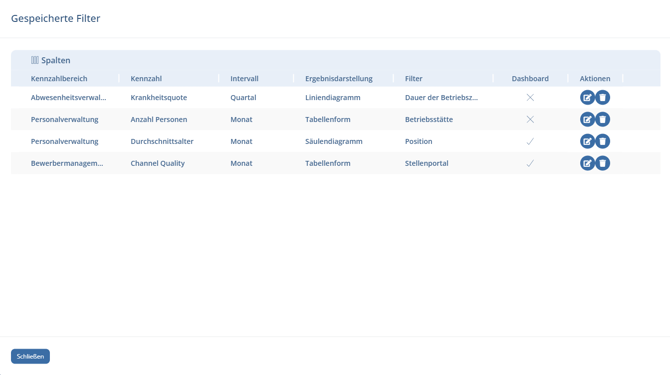Delete the Anzahl Personen filter entry
The height and width of the screenshot is (375, 670).
[x=602, y=119]
